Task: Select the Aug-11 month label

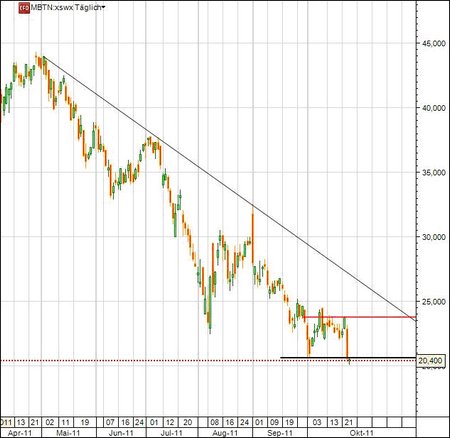Action: (x=225, y=433)
